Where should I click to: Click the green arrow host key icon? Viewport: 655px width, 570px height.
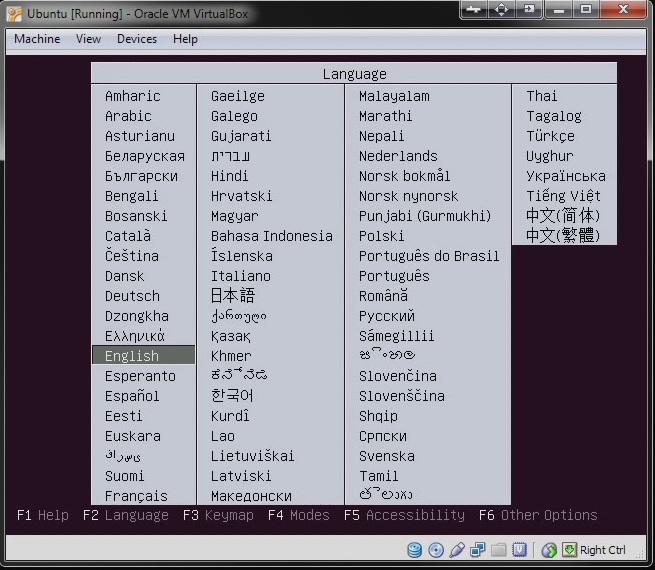tap(569, 550)
